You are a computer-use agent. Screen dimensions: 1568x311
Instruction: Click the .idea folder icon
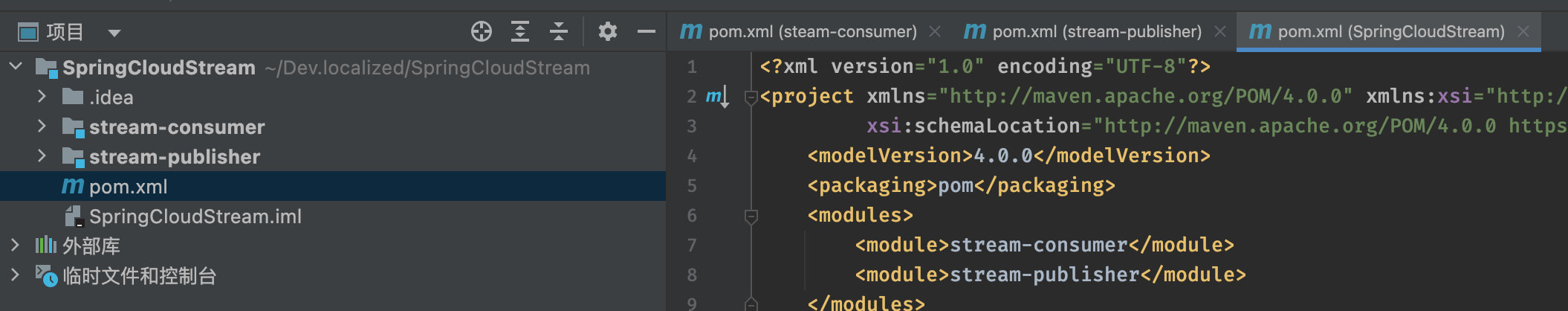pos(73,96)
